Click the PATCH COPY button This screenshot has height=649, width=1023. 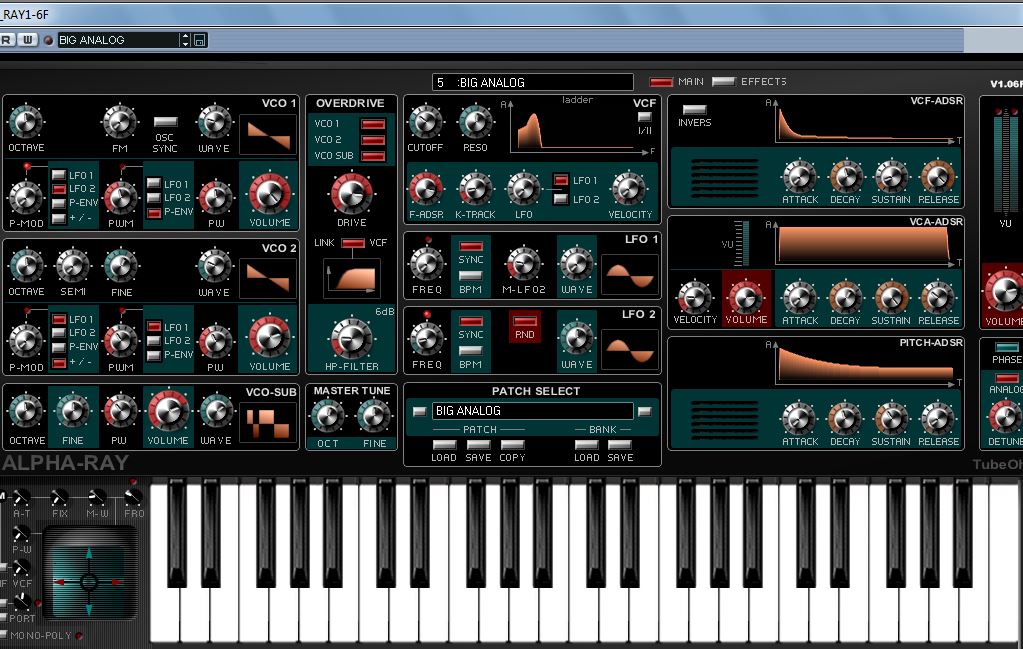click(512, 445)
